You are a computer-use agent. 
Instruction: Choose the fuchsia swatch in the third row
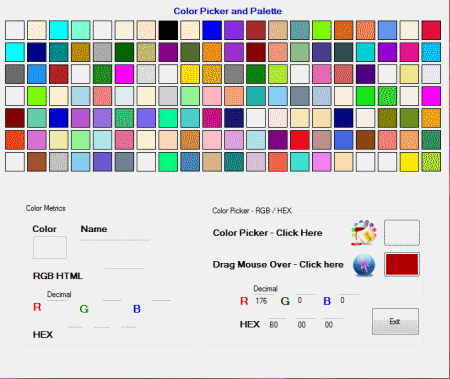124,74
